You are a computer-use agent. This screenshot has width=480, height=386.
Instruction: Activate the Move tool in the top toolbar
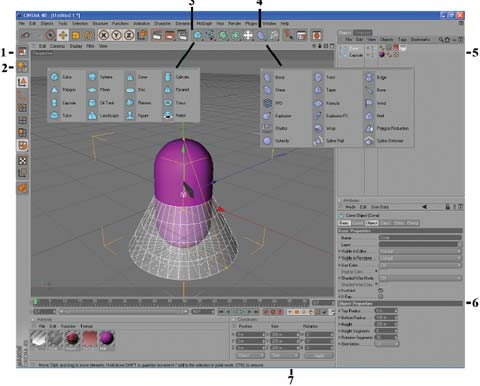tap(63, 35)
